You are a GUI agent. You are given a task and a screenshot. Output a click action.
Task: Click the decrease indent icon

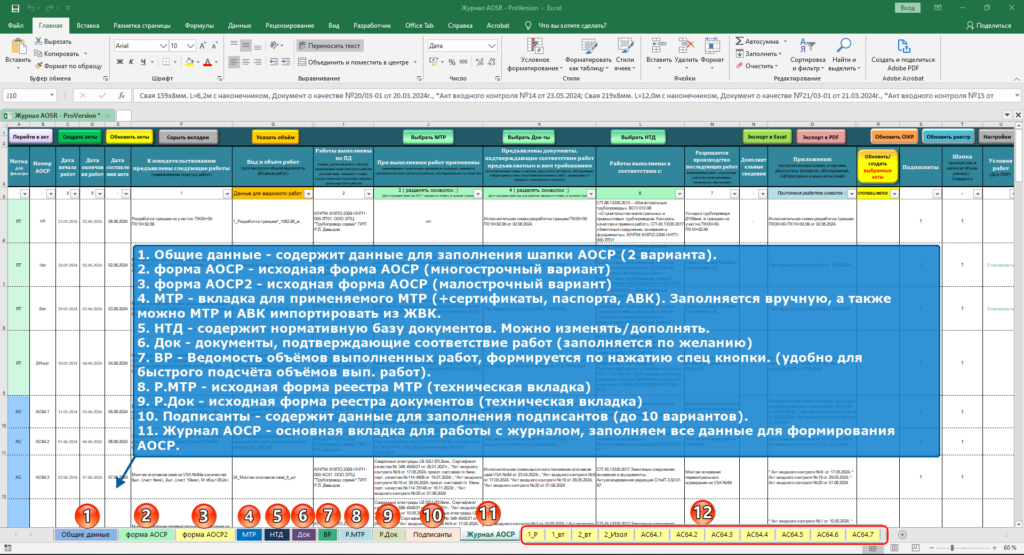[274, 62]
